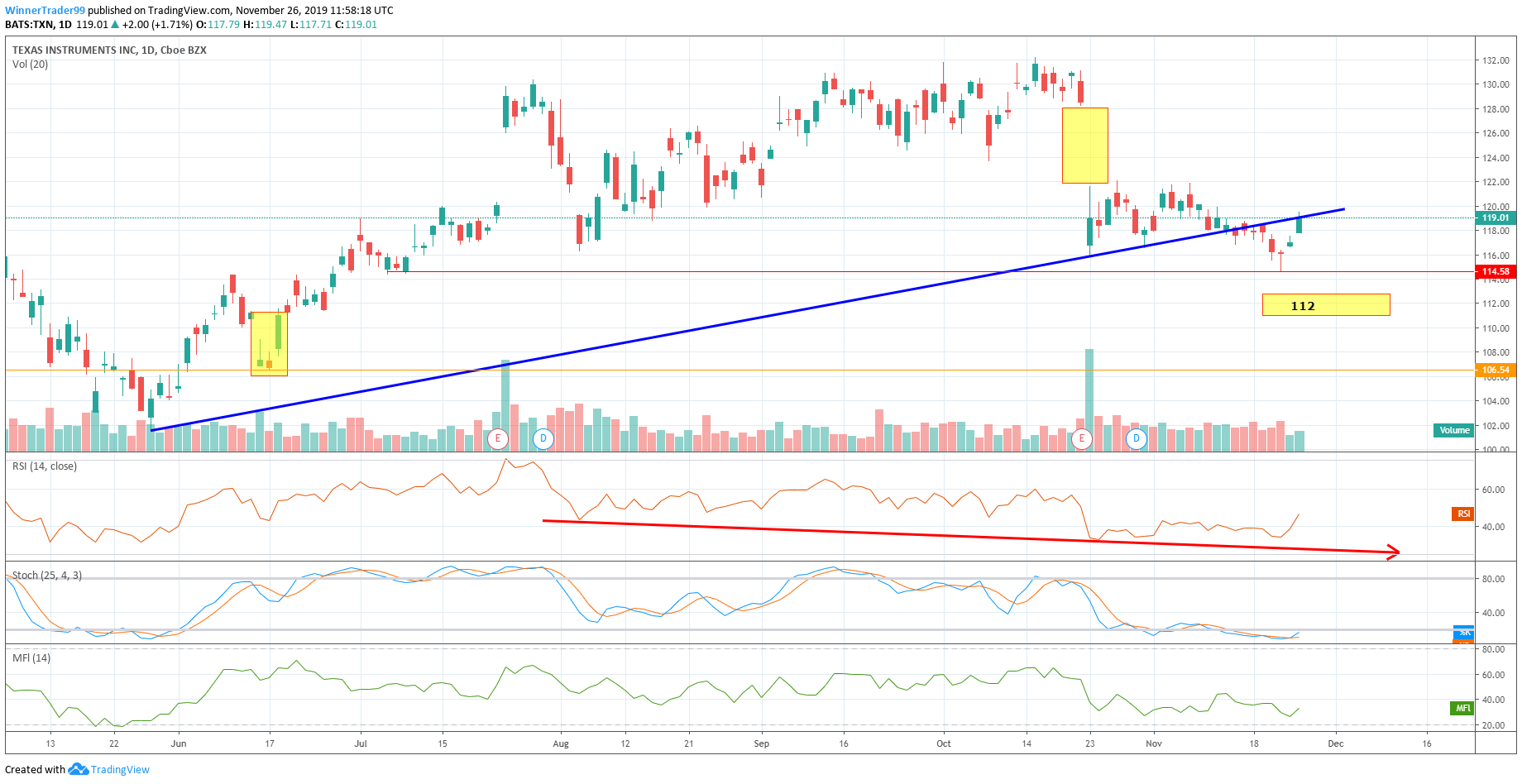Open the TradingView link in the footer

pos(120,769)
